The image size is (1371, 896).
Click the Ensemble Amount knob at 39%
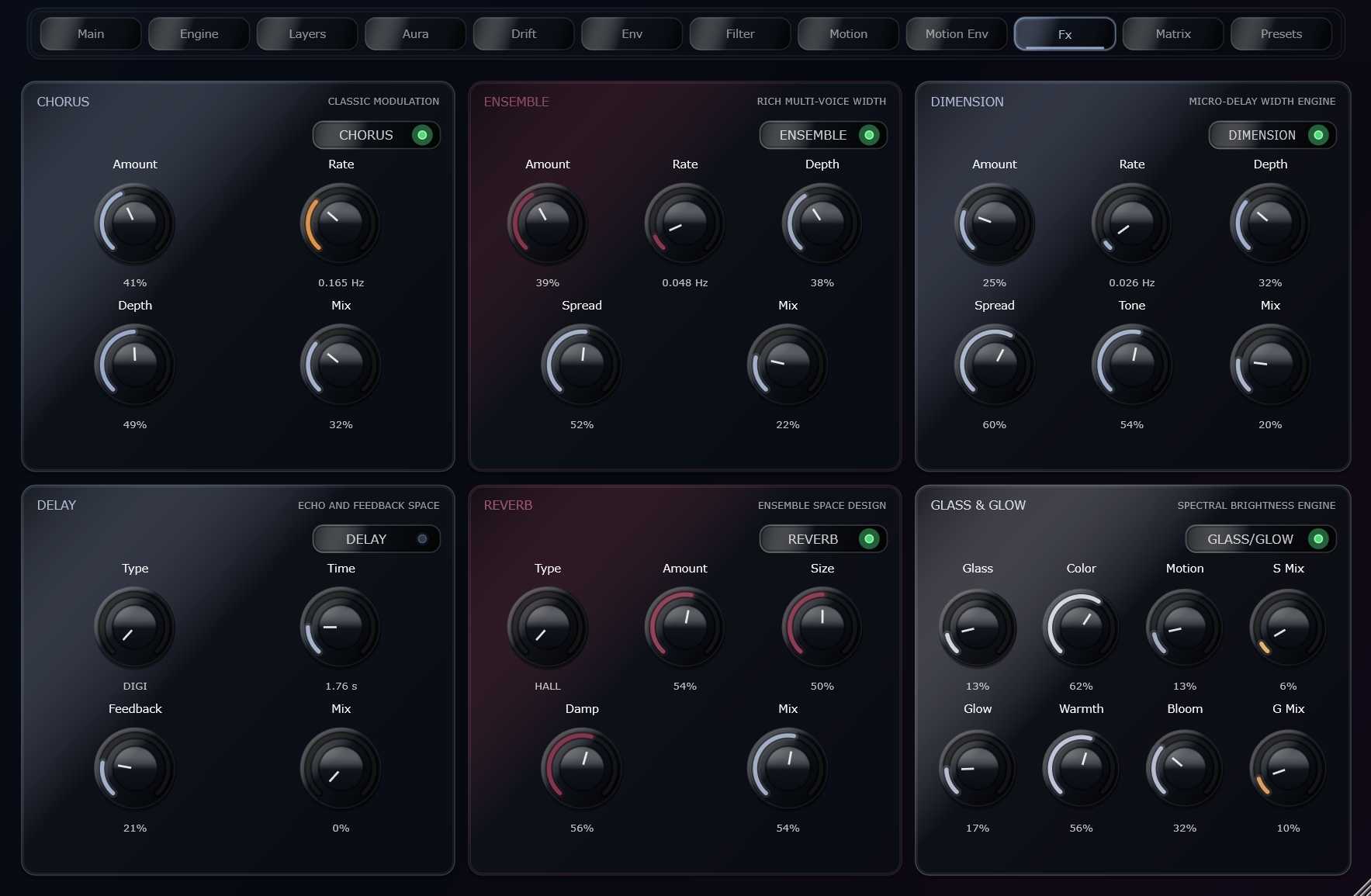pyautogui.click(x=547, y=223)
